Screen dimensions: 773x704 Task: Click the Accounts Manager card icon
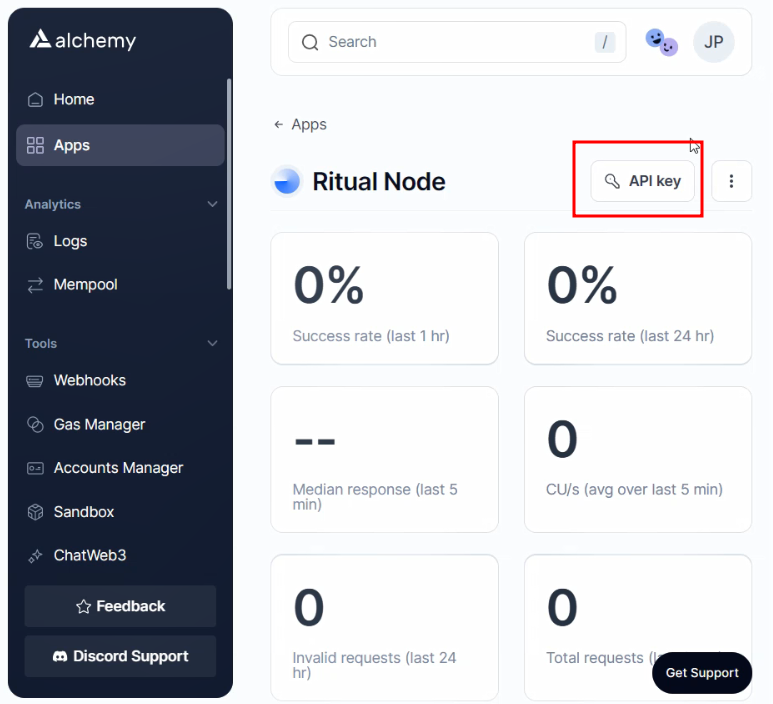pos(35,468)
